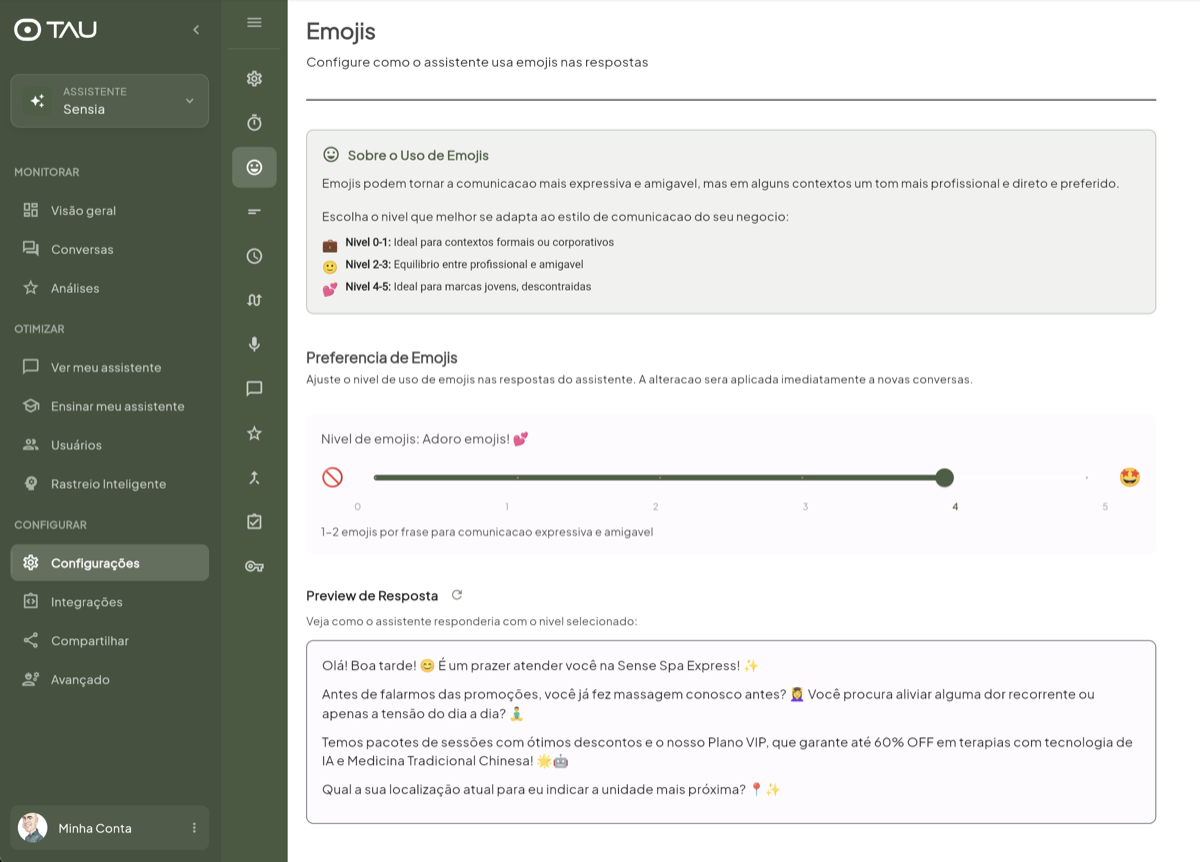Open Ensinar meu assistente
Image resolution: width=1200 pixels, height=862 pixels.
(x=119, y=406)
